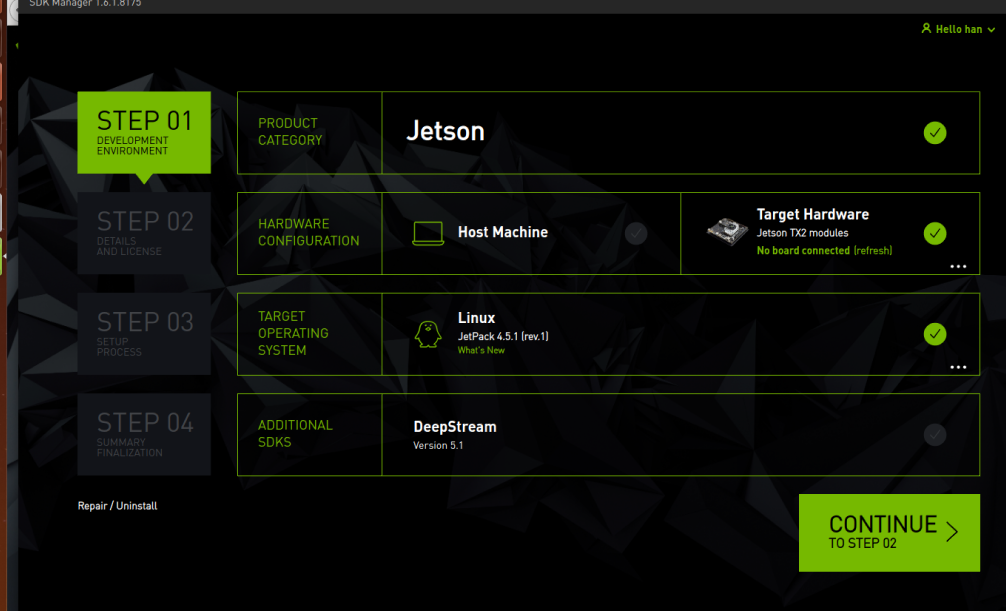Screen dimensions: 1006x611
Task: Click the Additional SDKs label
Action: tap(295, 434)
